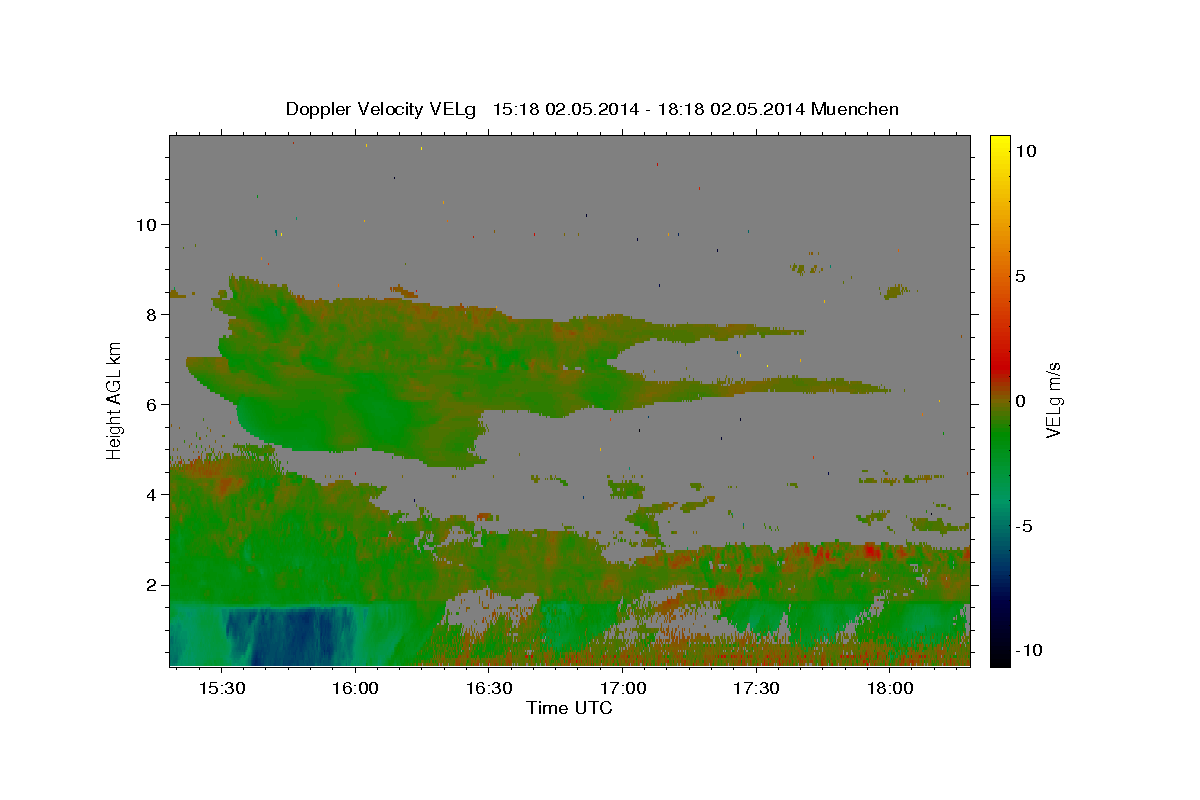This screenshot has height=800, width=1200.
Task: Click 'Muenchen' in the plot title
Action: [x=856, y=109]
